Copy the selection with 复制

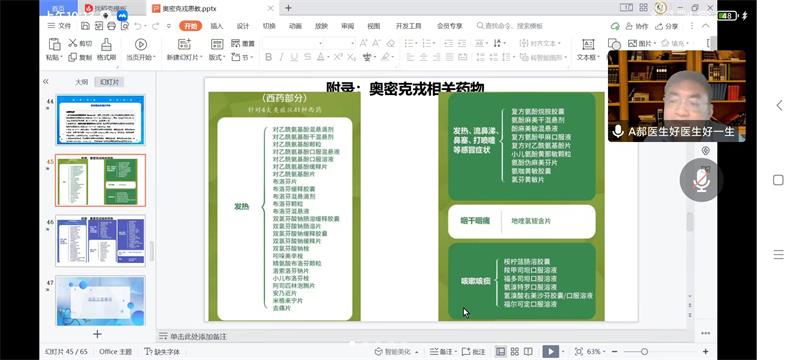(x=81, y=58)
